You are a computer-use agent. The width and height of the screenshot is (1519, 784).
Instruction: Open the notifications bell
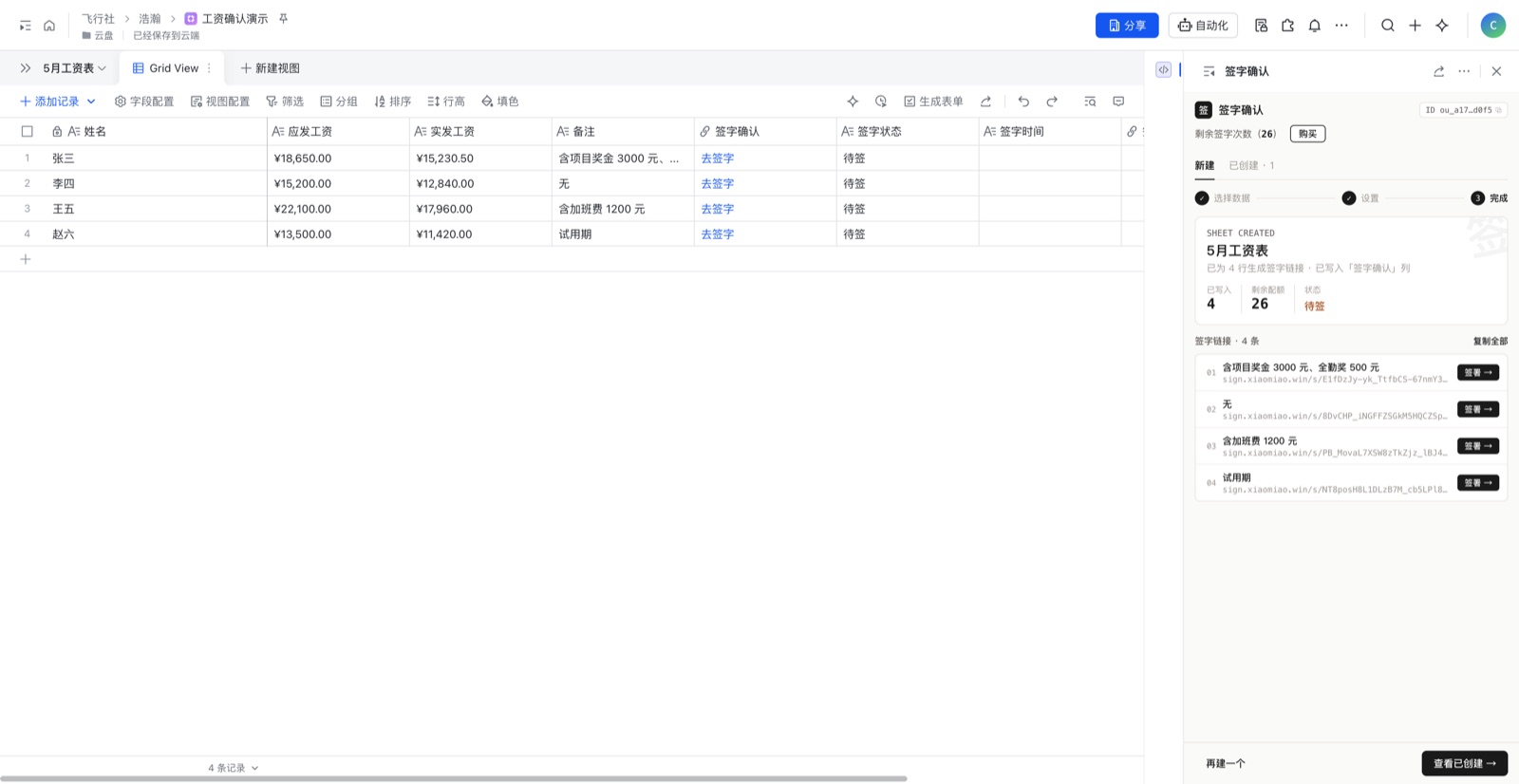coord(1314,26)
